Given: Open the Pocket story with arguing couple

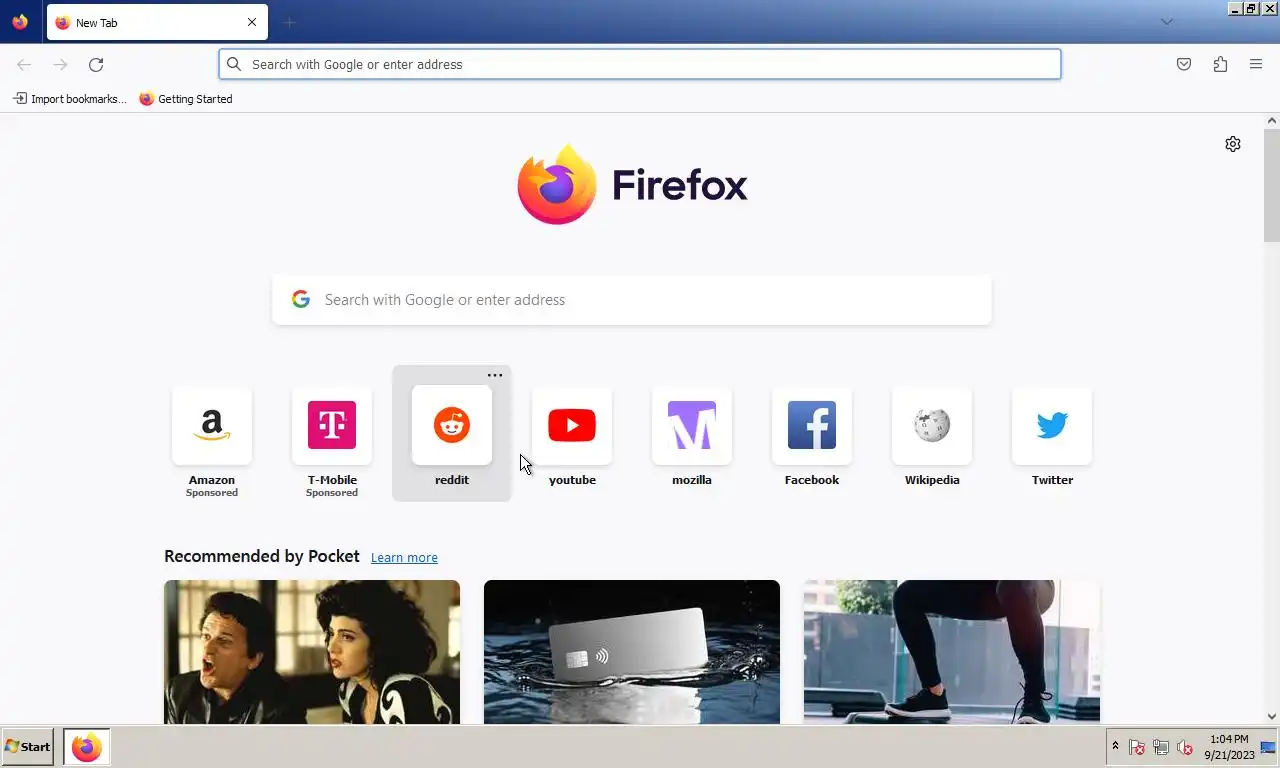Looking at the screenshot, I should tap(312, 652).
